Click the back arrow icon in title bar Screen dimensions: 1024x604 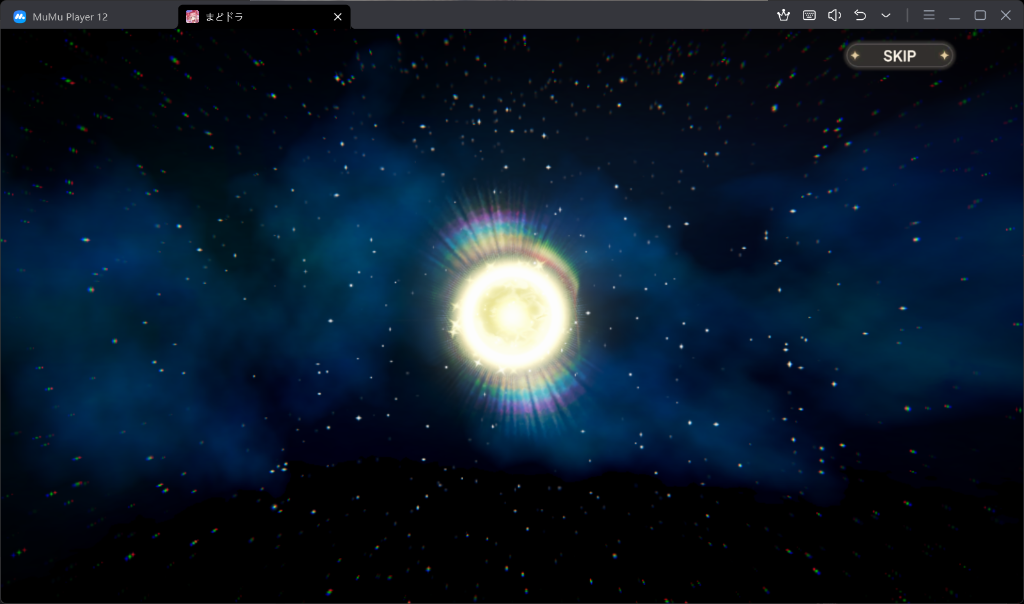pyautogui.click(x=860, y=15)
